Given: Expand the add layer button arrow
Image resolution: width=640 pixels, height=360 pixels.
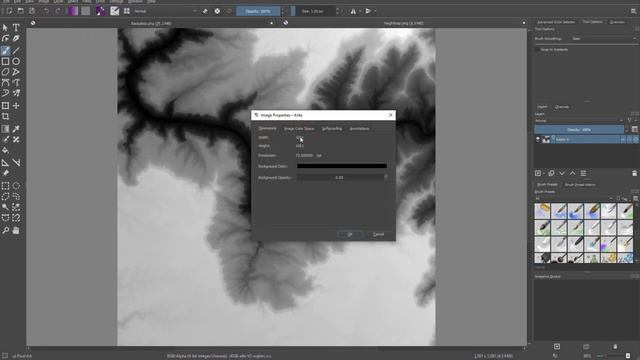Looking at the screenshot, I should (544, 173).
